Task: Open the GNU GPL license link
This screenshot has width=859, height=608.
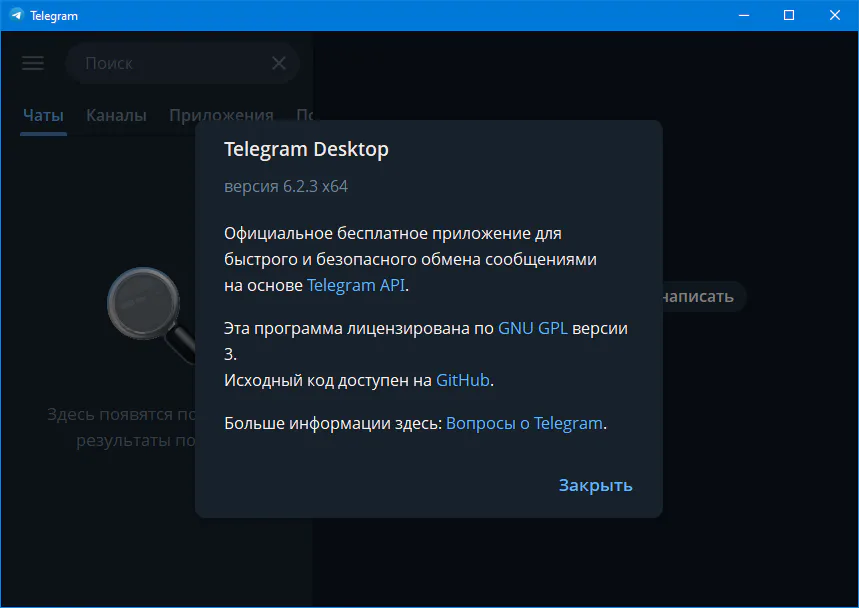Action: tap(532, 328)
